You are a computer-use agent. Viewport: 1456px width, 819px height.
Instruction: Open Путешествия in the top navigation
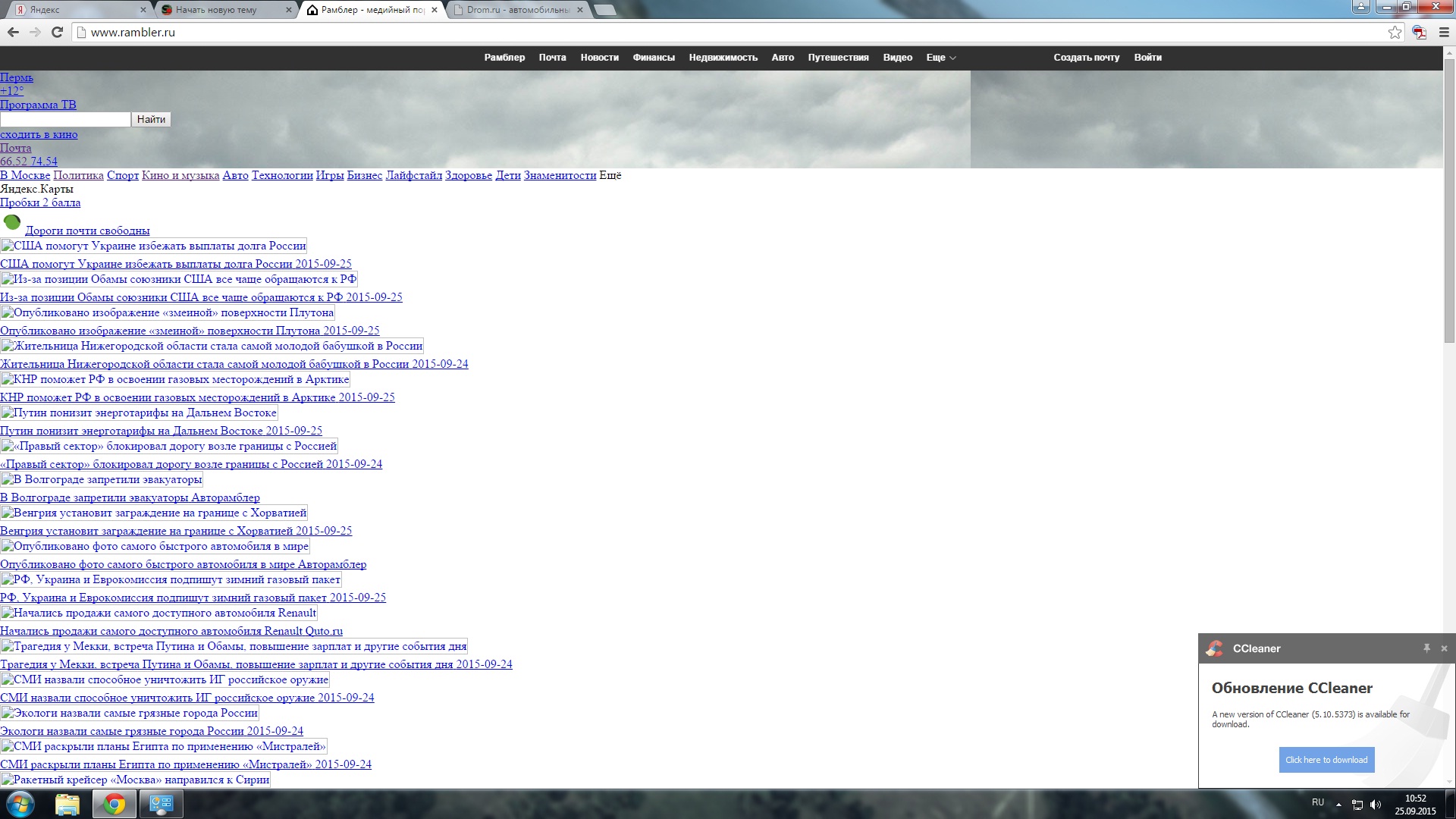coord(839,58)
